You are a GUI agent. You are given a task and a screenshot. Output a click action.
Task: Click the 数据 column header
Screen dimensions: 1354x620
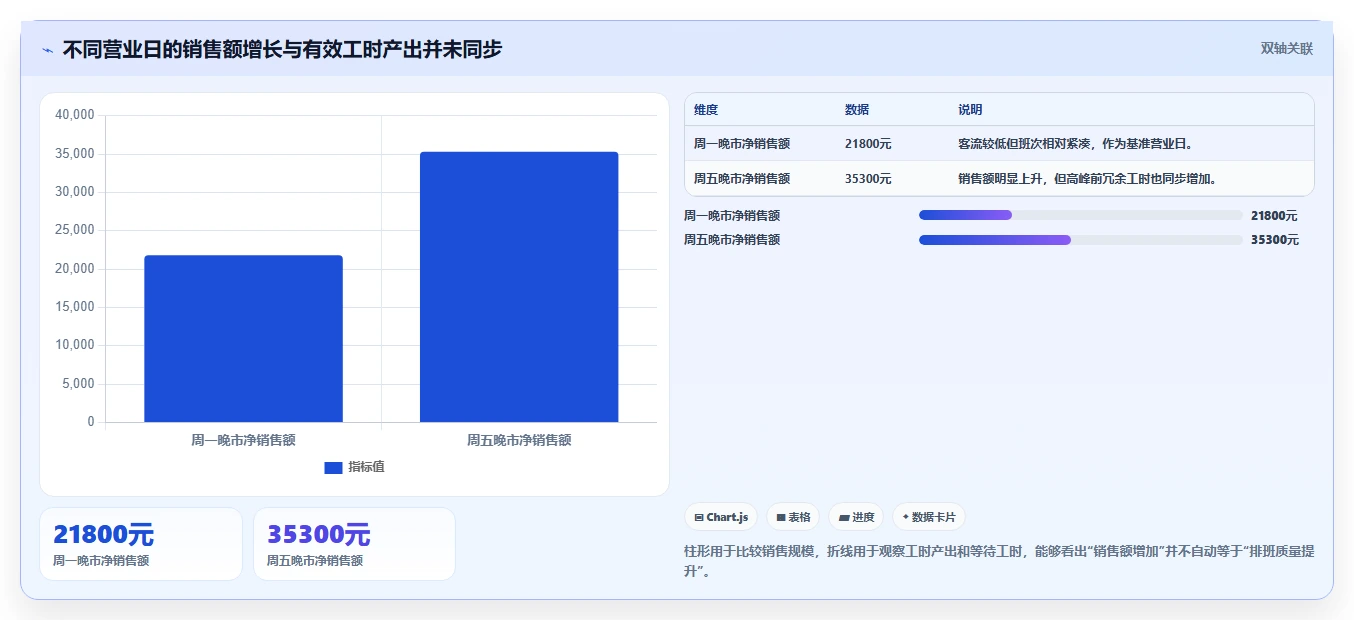click(x=857, y=110)
